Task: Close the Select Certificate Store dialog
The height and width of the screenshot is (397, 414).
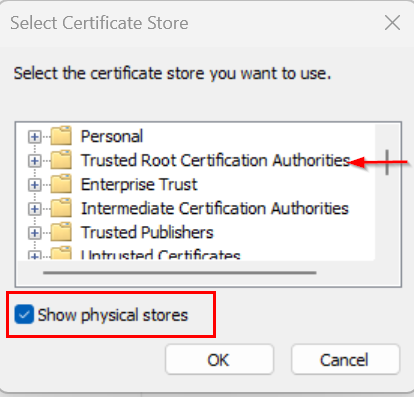Action: point(392,23)
